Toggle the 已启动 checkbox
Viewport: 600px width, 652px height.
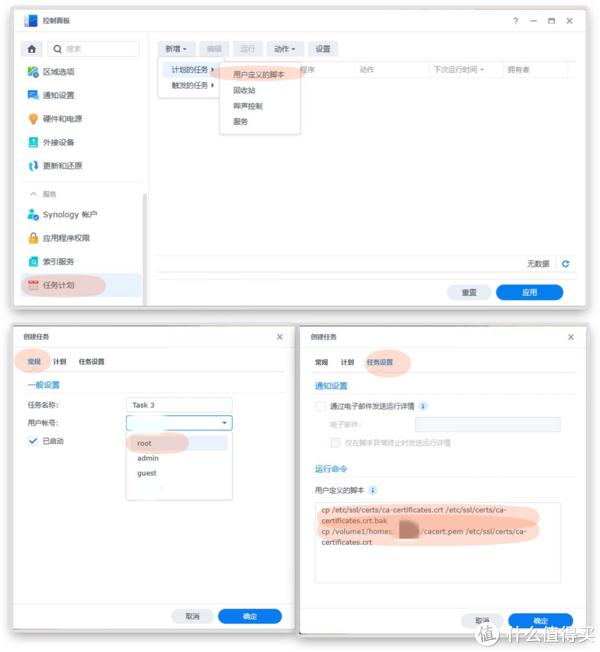point(33,441)
